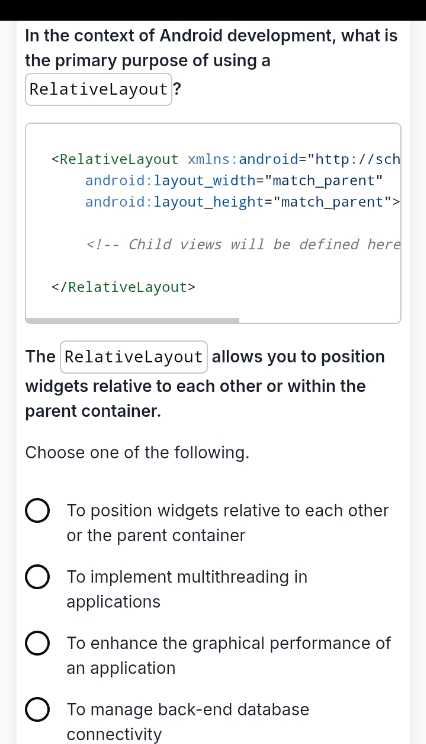Click the empty scrollbar track right of thumb

[x=319, y=321]
